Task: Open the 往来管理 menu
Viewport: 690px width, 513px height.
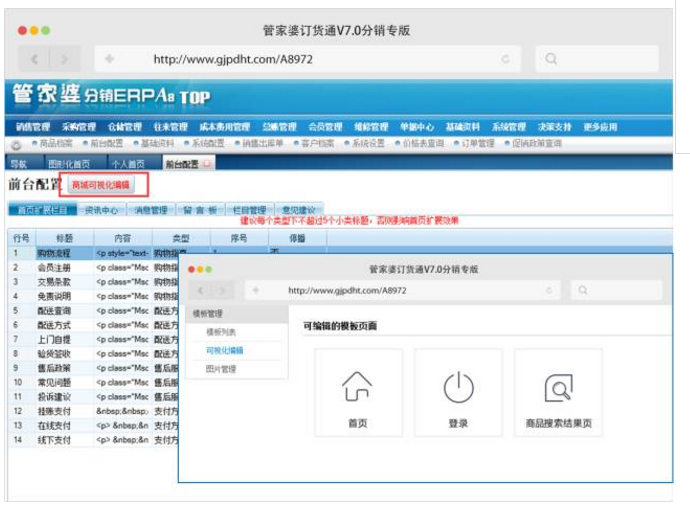Action: pyautogui.click(x=171, y=127)
